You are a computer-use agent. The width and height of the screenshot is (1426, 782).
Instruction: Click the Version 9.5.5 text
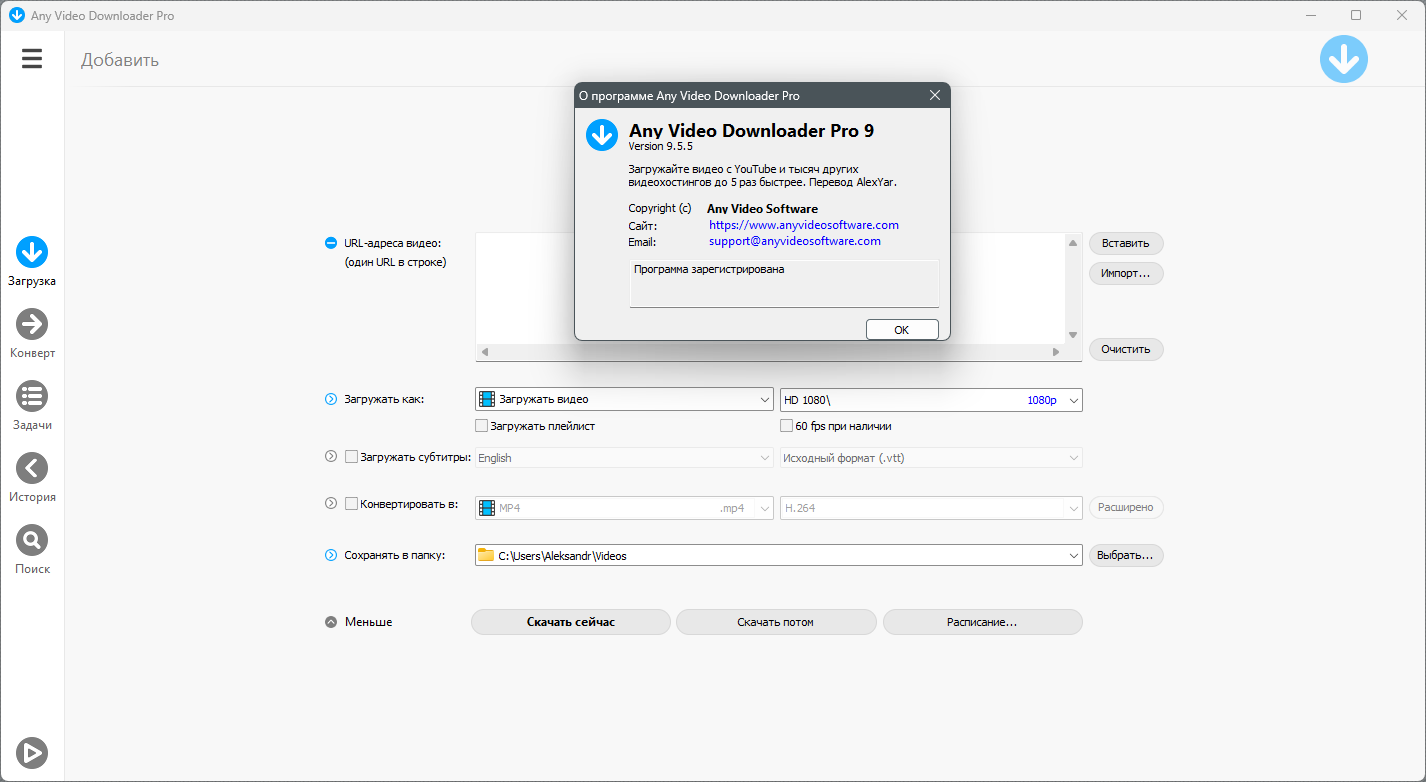(x=661, y=146)
